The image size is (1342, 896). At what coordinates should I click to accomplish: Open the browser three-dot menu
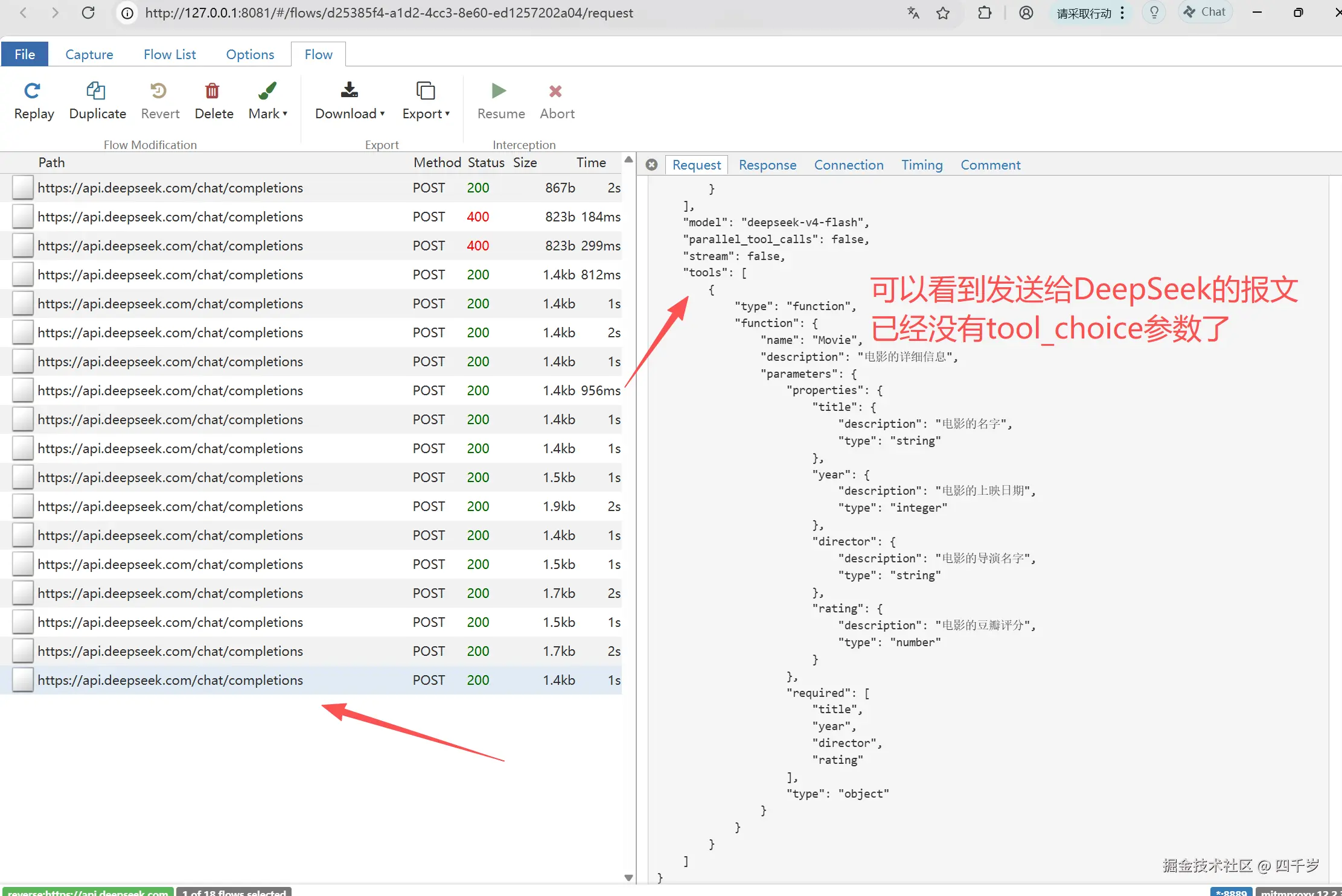click(x=1122, y=13)
